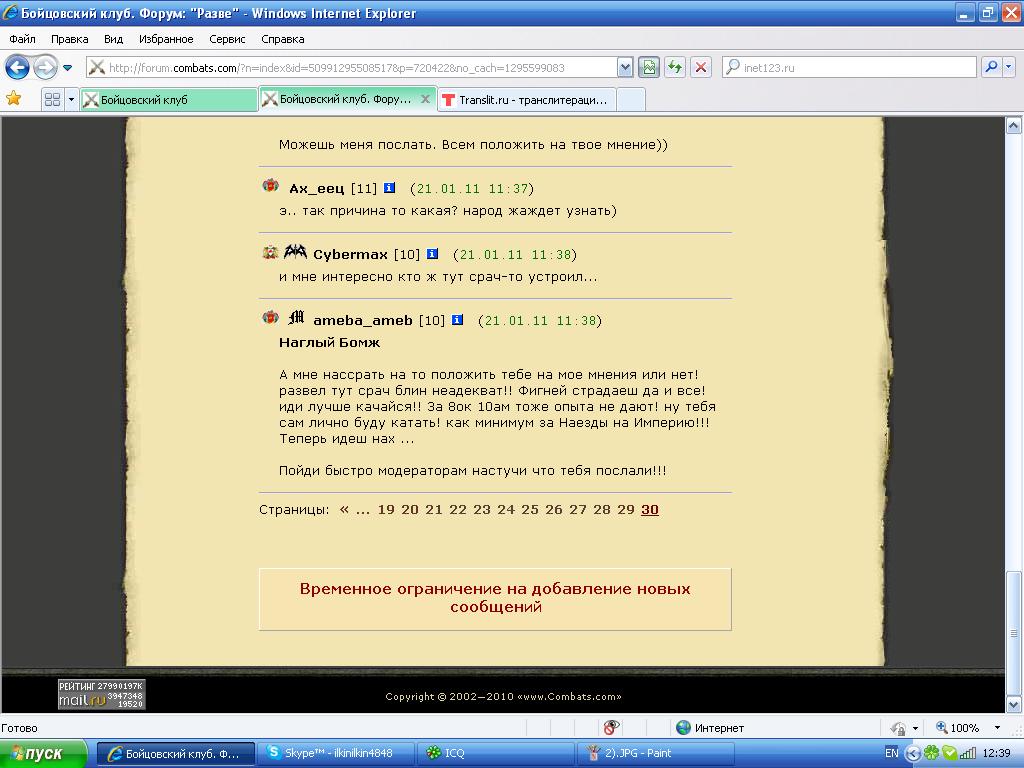This screenshot has width=1024, height=768.
Task: Open a new blank tab
Action: click(631, 99)
